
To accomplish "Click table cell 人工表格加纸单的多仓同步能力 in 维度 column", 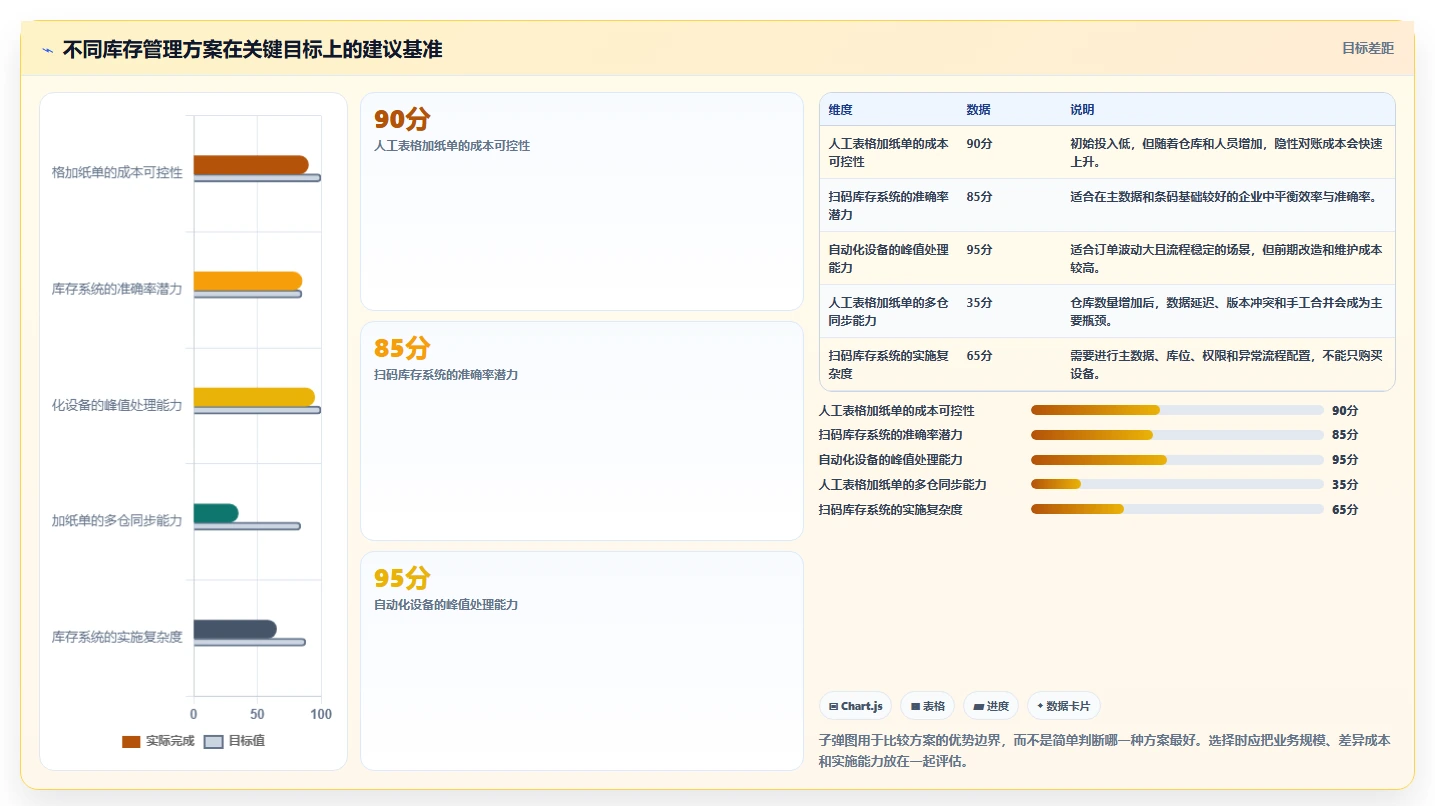I will (889, 311).
